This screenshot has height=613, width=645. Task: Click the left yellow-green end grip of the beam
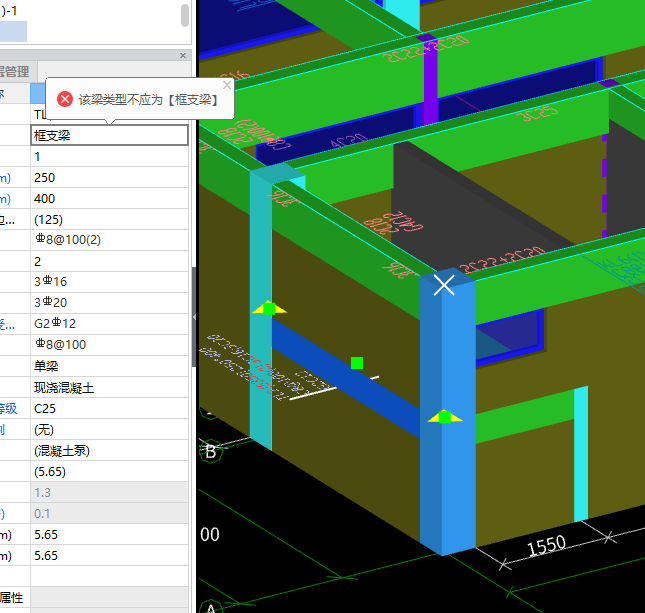click(269, 308)
